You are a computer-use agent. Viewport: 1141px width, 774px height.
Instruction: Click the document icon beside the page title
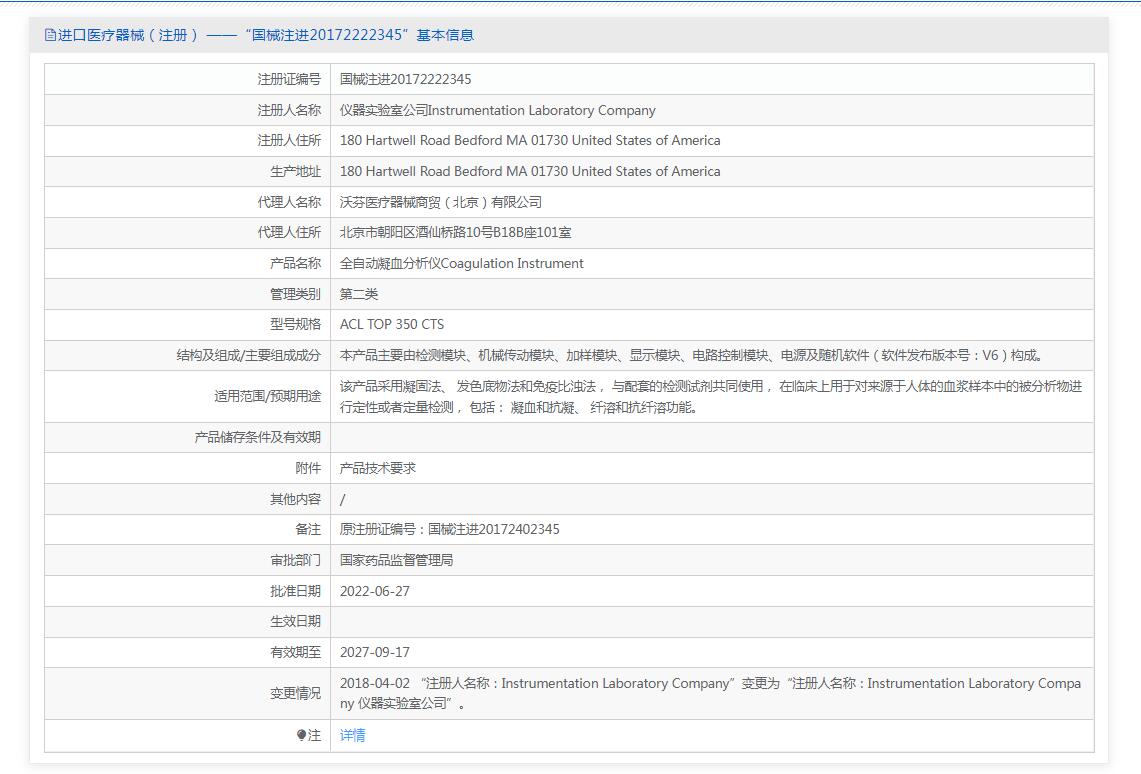tap(50, 35)
